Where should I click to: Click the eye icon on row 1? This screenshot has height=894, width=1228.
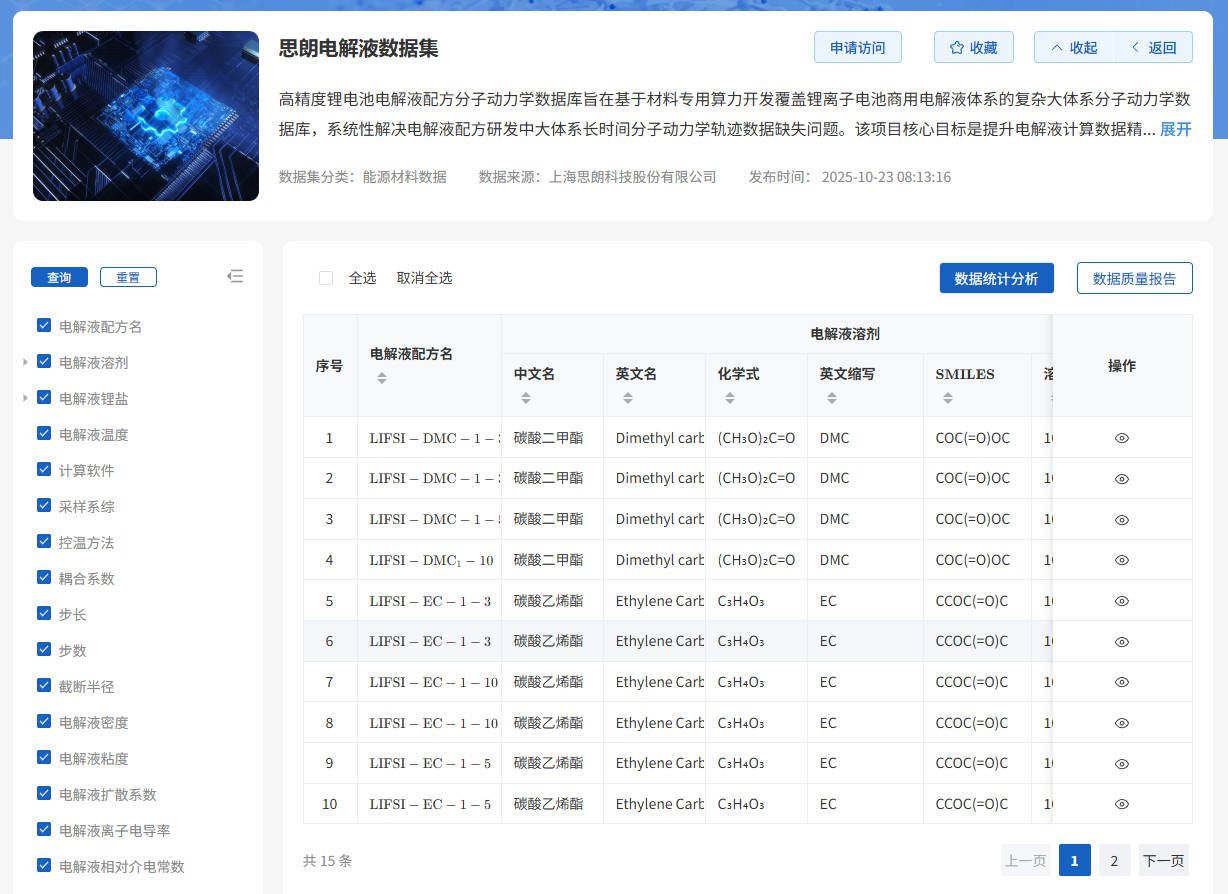(x=1121, y=438)
